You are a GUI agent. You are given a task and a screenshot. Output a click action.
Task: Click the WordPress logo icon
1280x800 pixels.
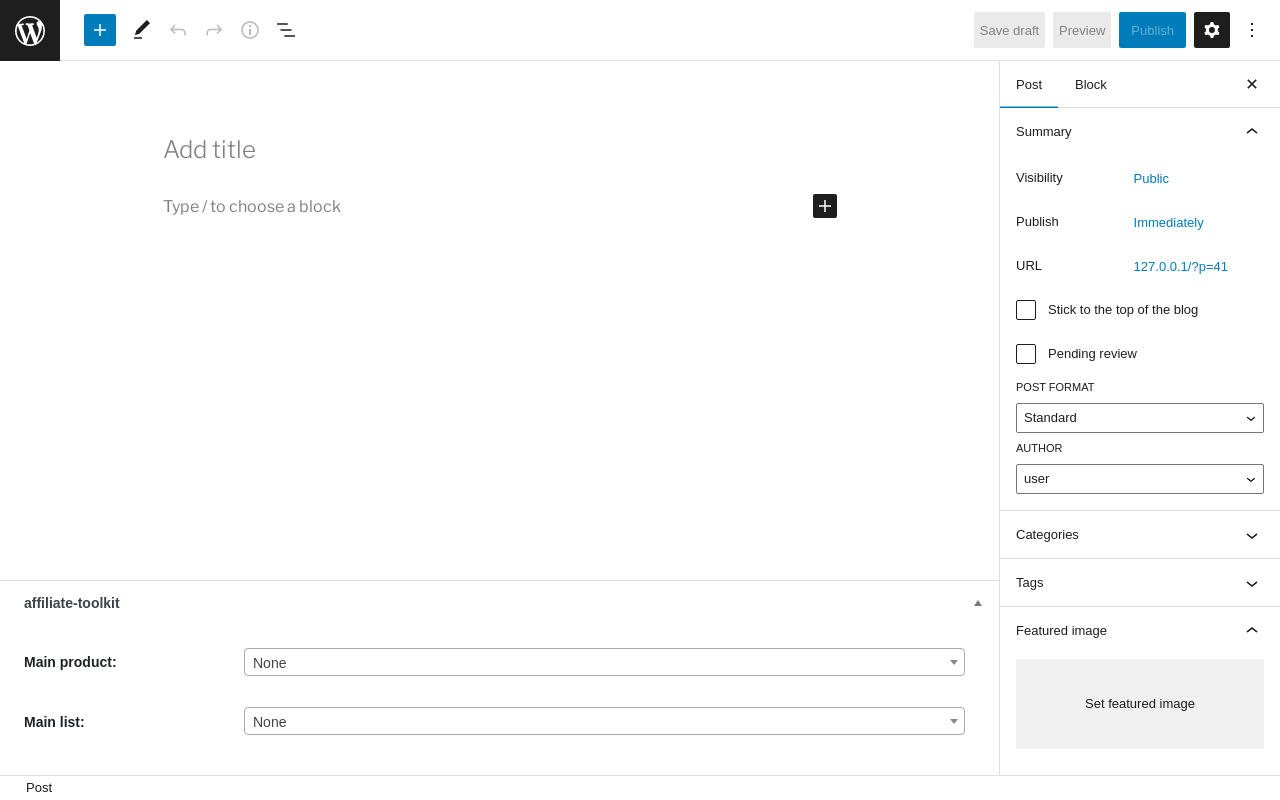(30, 30)
